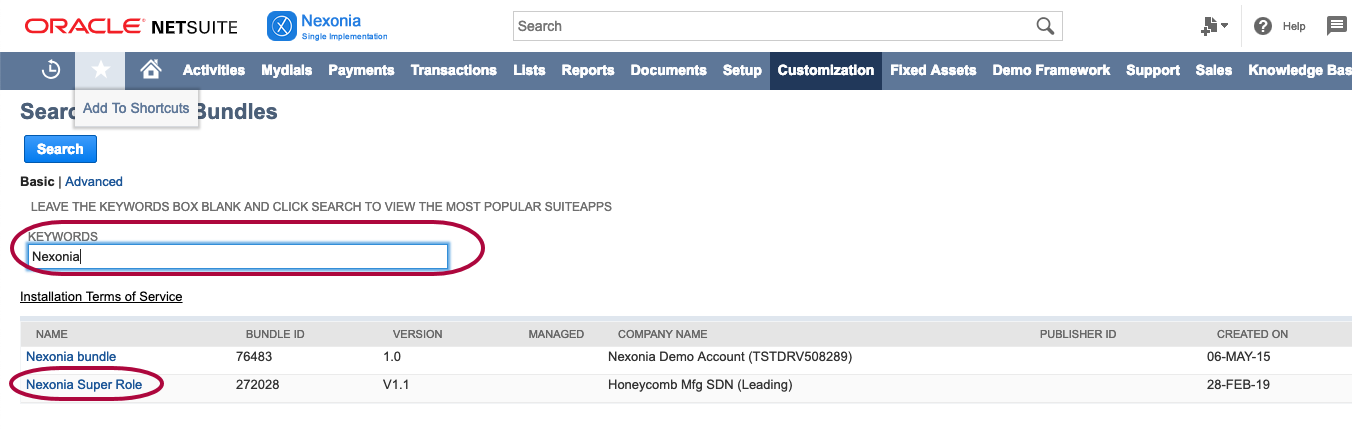Open Help via question mark icon
The width and height of the screenshot is (1352, 429).
click(x=1263, y=26)
